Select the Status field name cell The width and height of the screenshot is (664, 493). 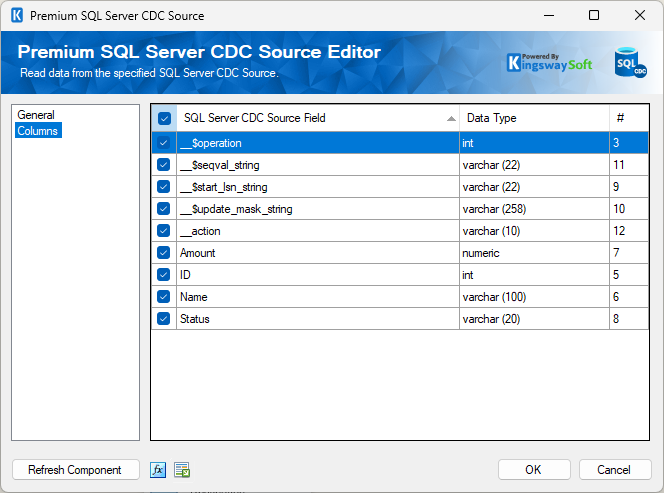point(318,319)
